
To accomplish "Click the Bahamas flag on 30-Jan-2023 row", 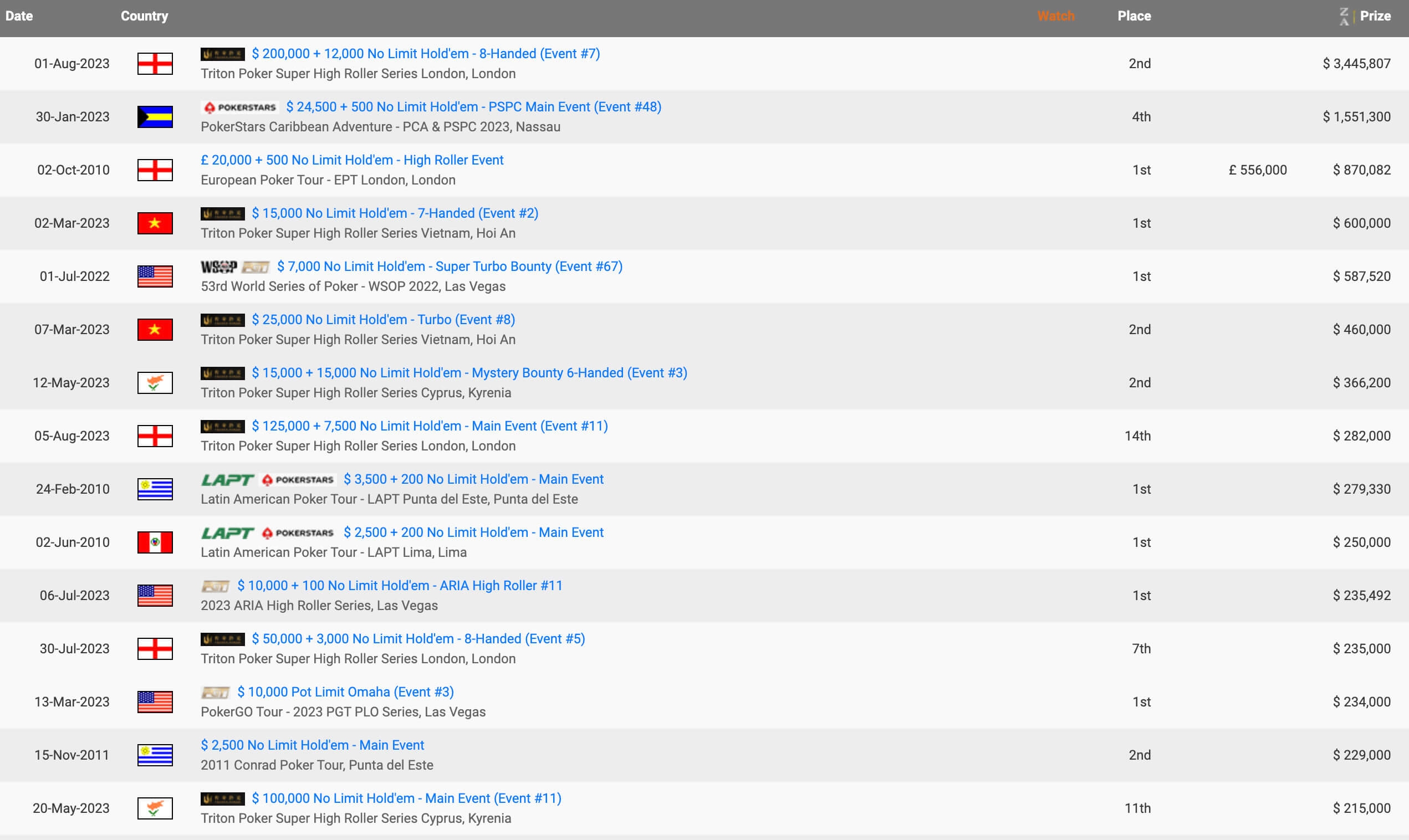I will click(x=155, y=117).
